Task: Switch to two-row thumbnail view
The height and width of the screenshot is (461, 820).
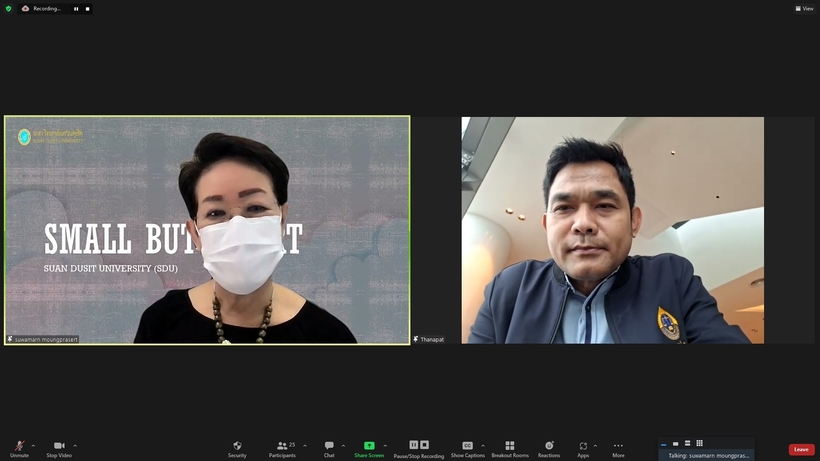Action: click(x=688, y=443)
